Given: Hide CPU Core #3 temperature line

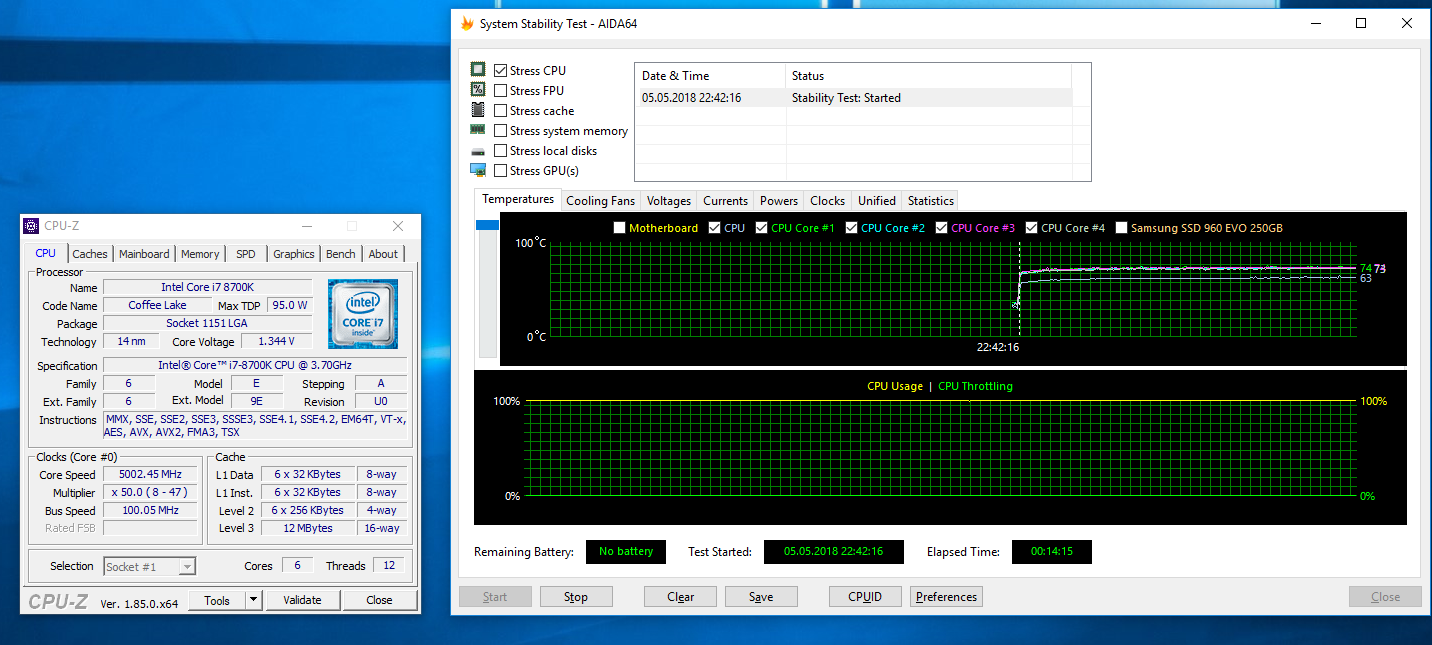Looking at the screenshot, I should pos(942,228).
